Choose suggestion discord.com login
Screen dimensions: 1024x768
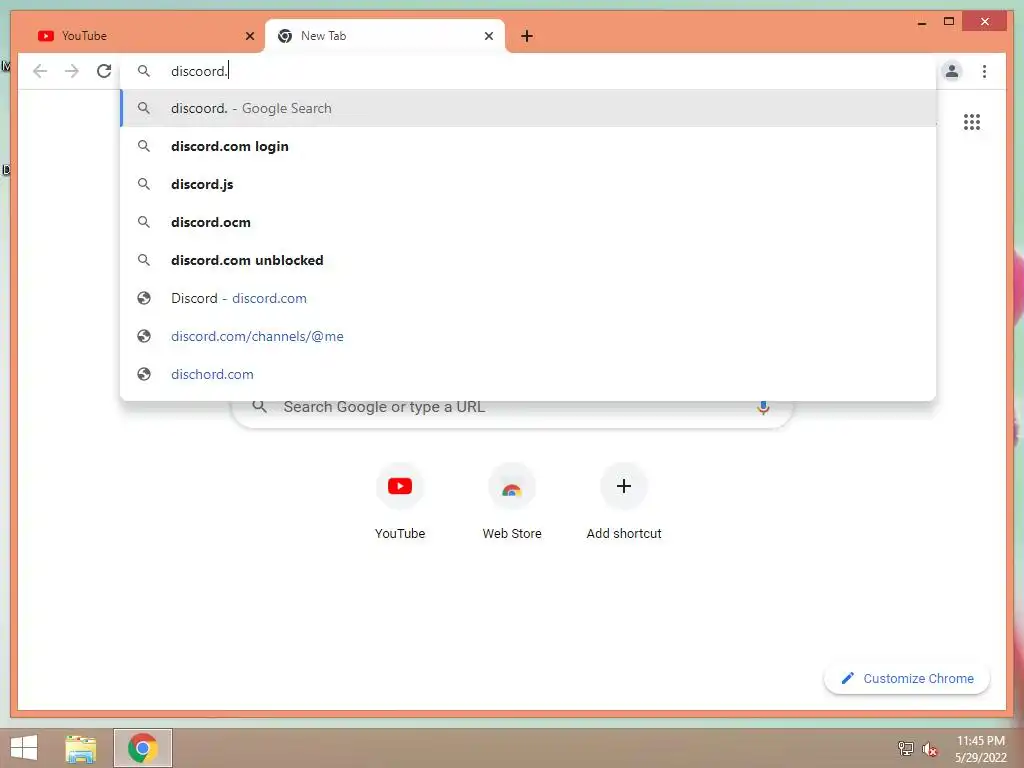pos(528,146)
